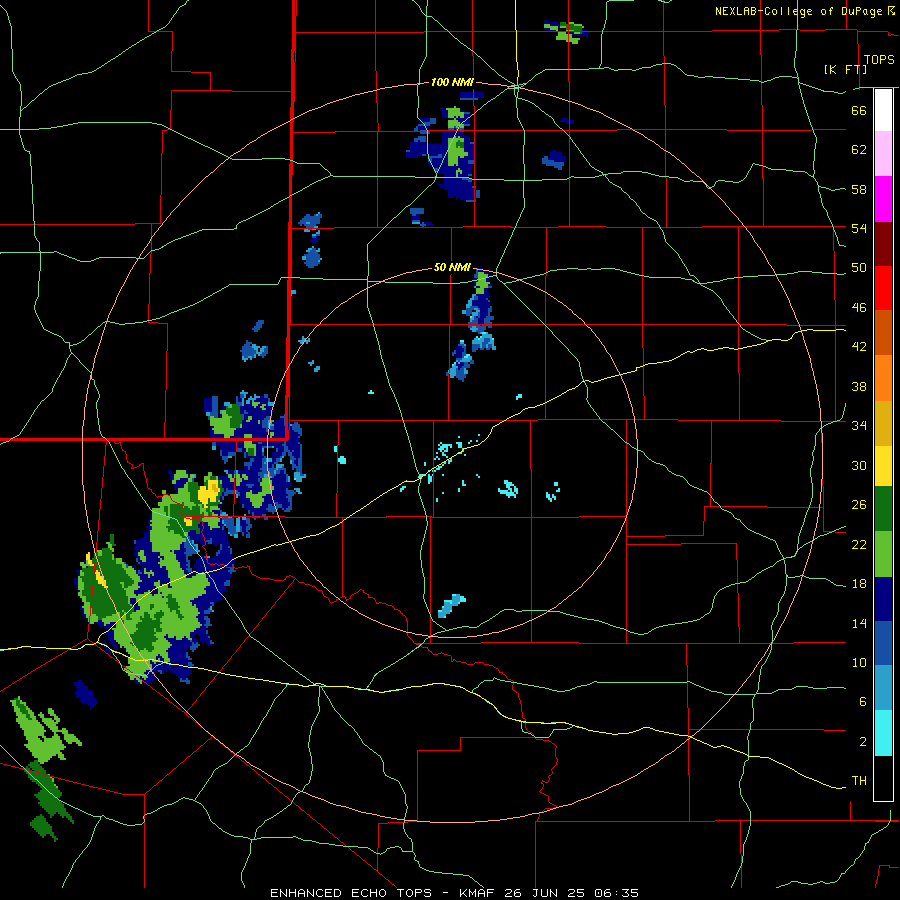Select the "58" legend value
The height and width of the screenshot is (900, 900).
[x=859, y=189]
